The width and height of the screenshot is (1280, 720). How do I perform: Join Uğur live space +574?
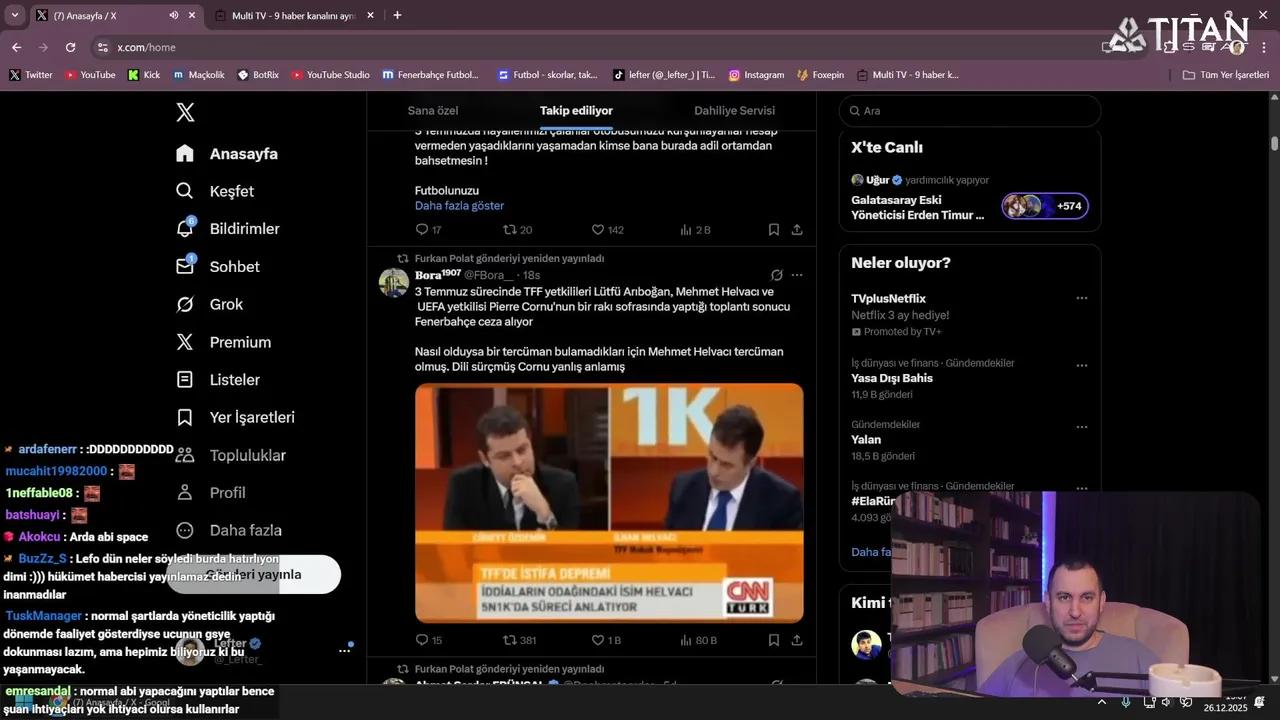(1045, 206)
